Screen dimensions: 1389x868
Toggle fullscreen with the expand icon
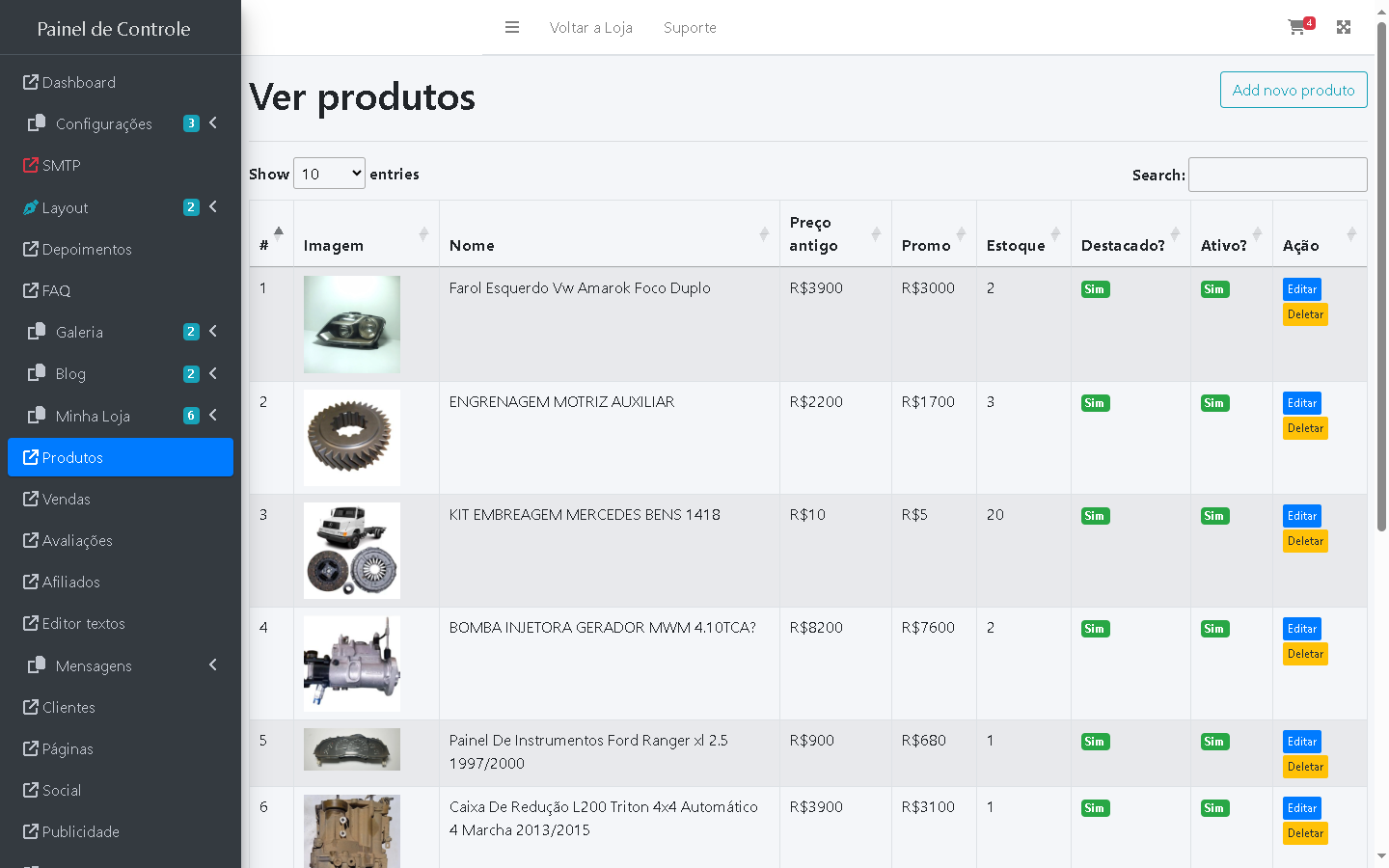coord(1344,27)
